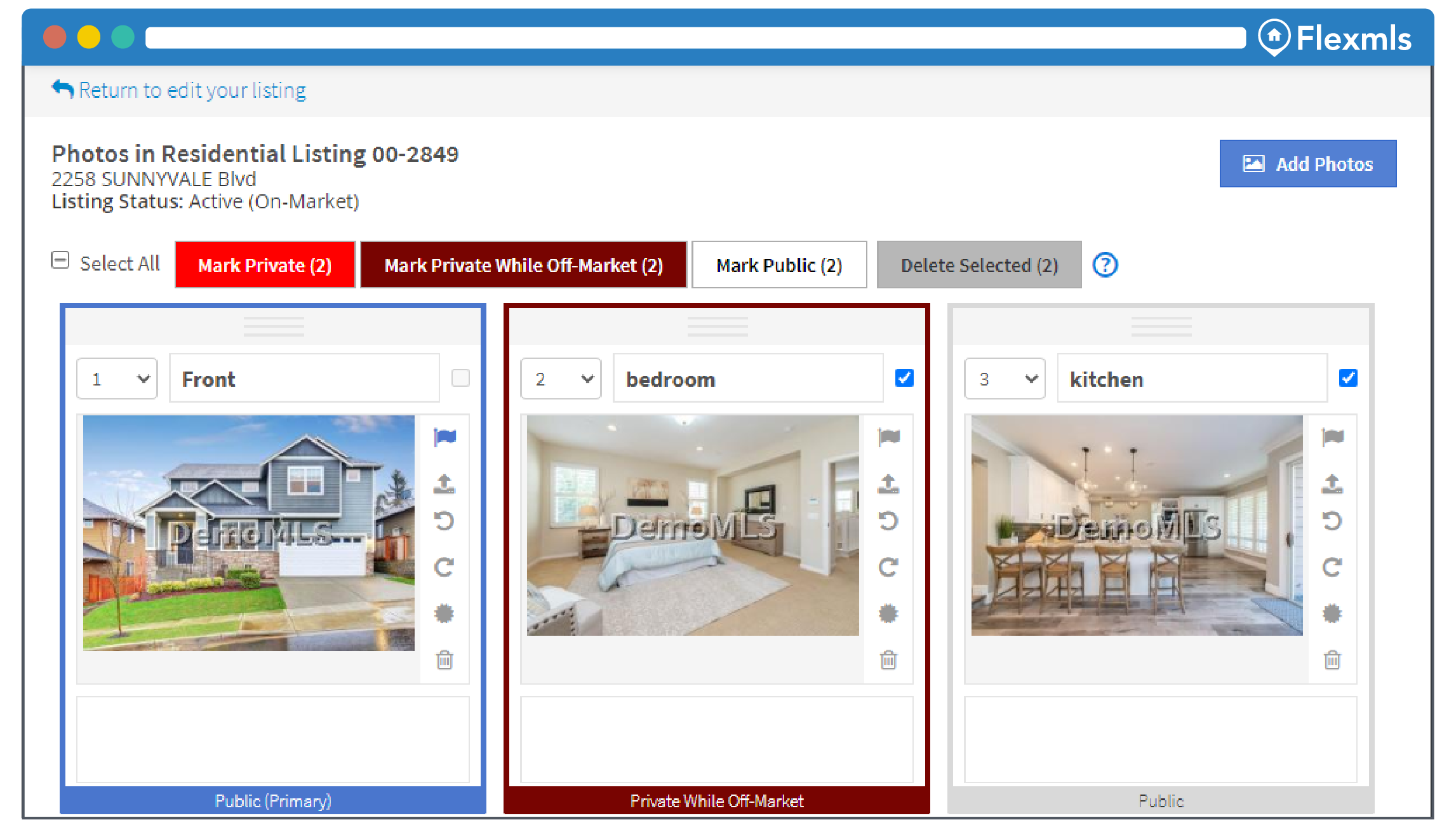Click the upload icon on Front photo

(444, 483)
